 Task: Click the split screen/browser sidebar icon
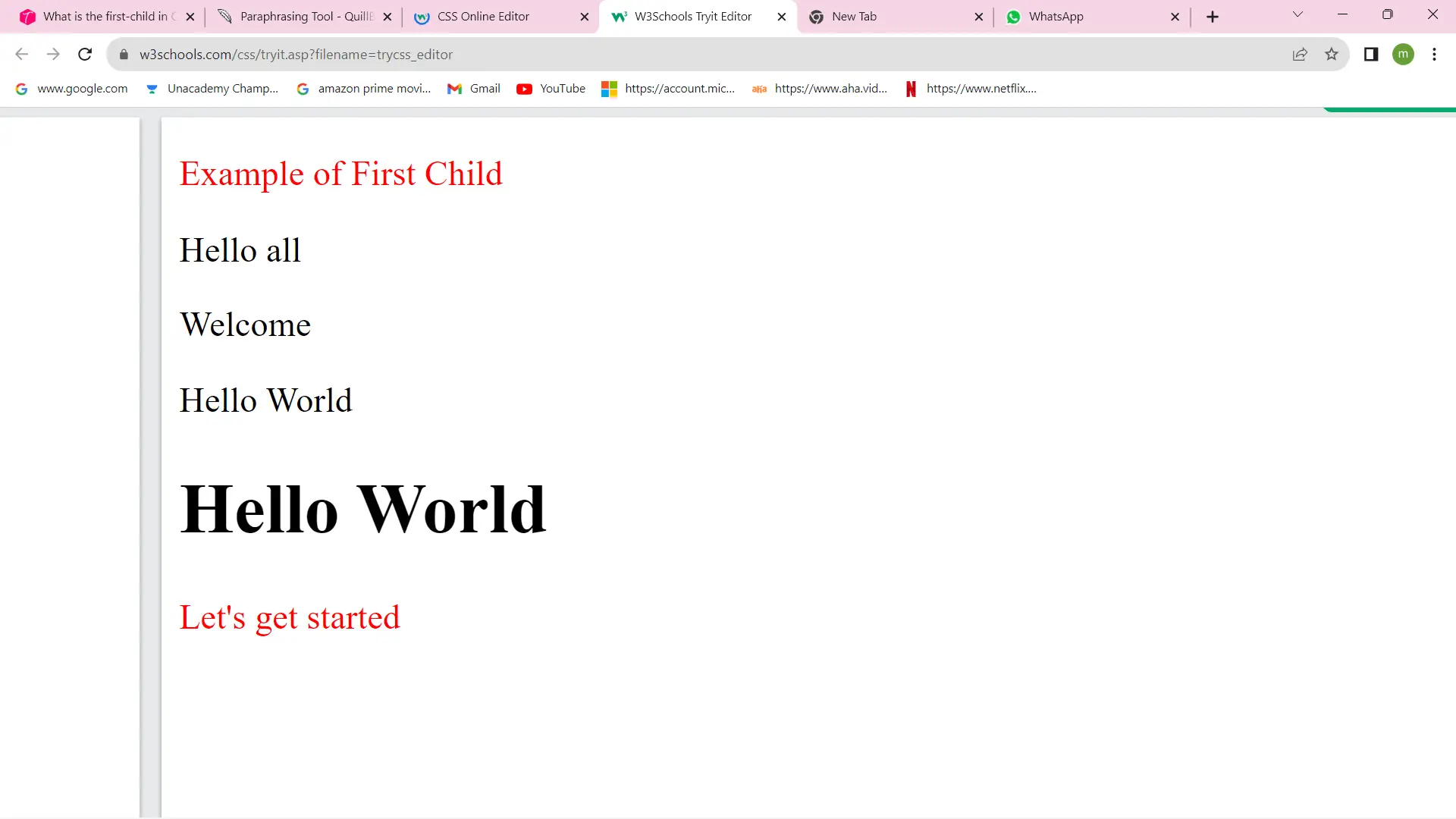click(1371, 54)
